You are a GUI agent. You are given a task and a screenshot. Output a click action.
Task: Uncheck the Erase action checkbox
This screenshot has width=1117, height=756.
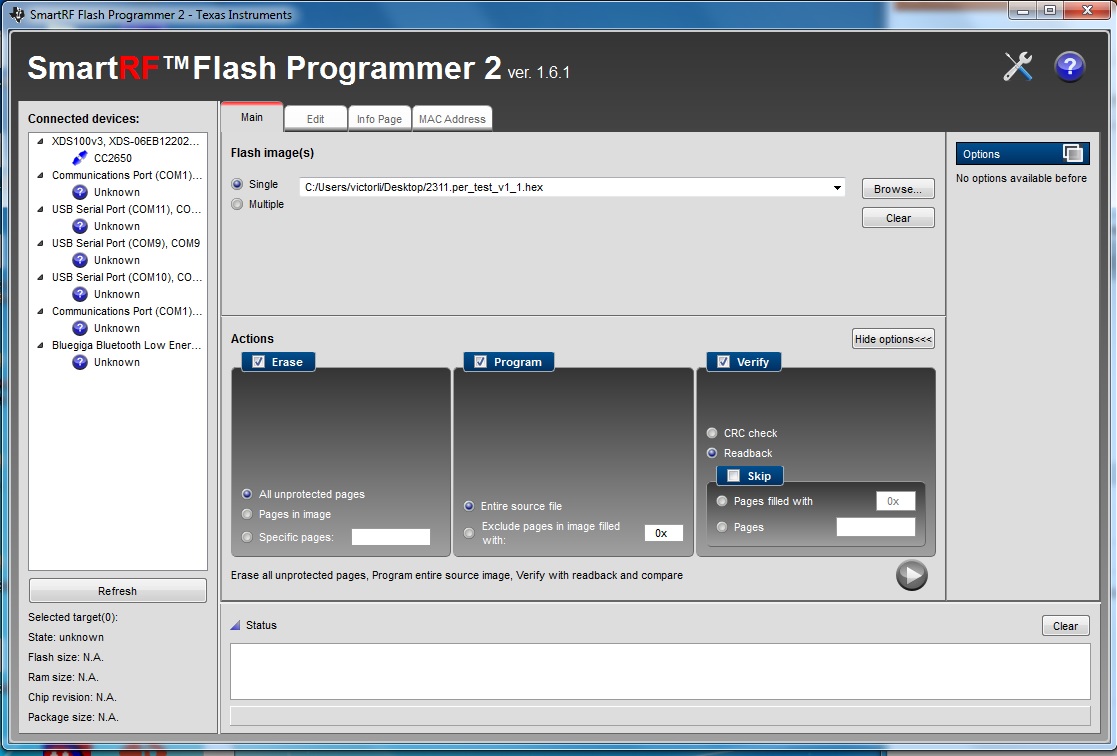[258, 362]
